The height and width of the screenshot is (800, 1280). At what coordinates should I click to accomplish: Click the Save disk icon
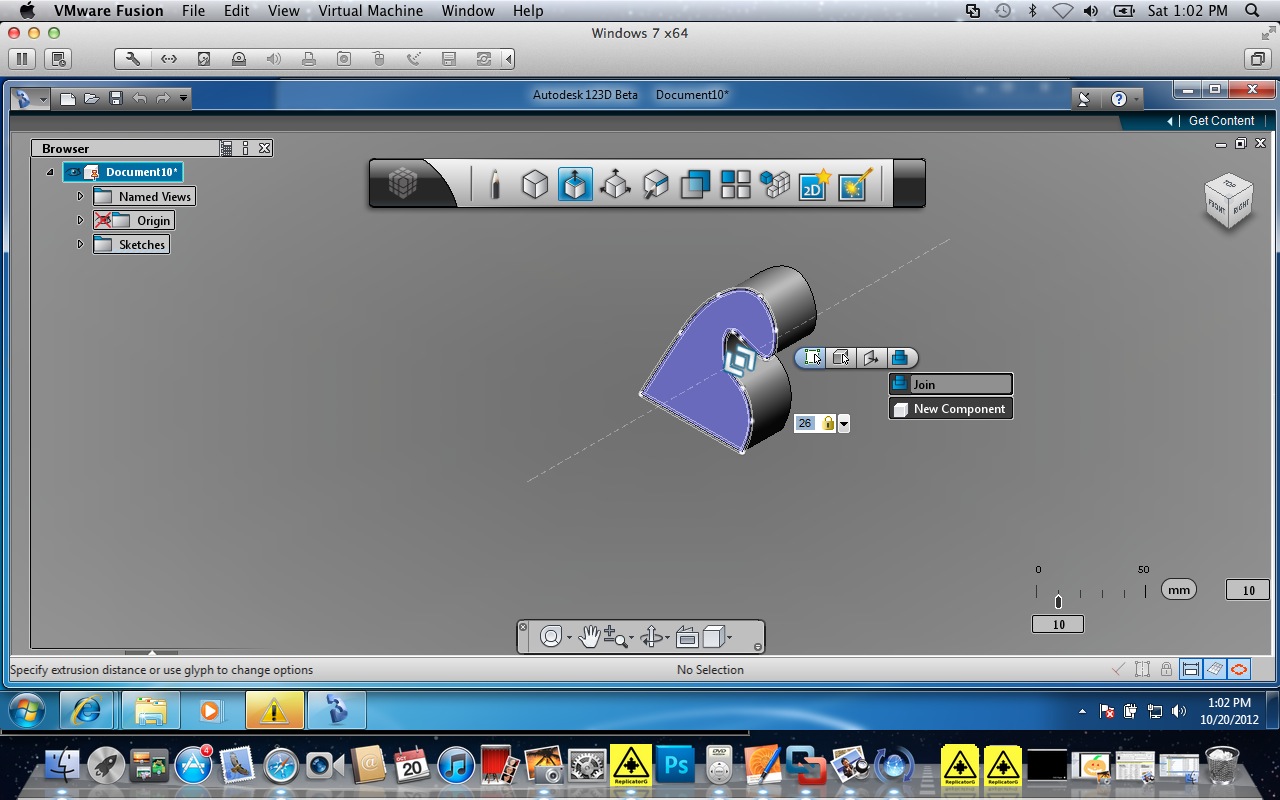point(115,98)
